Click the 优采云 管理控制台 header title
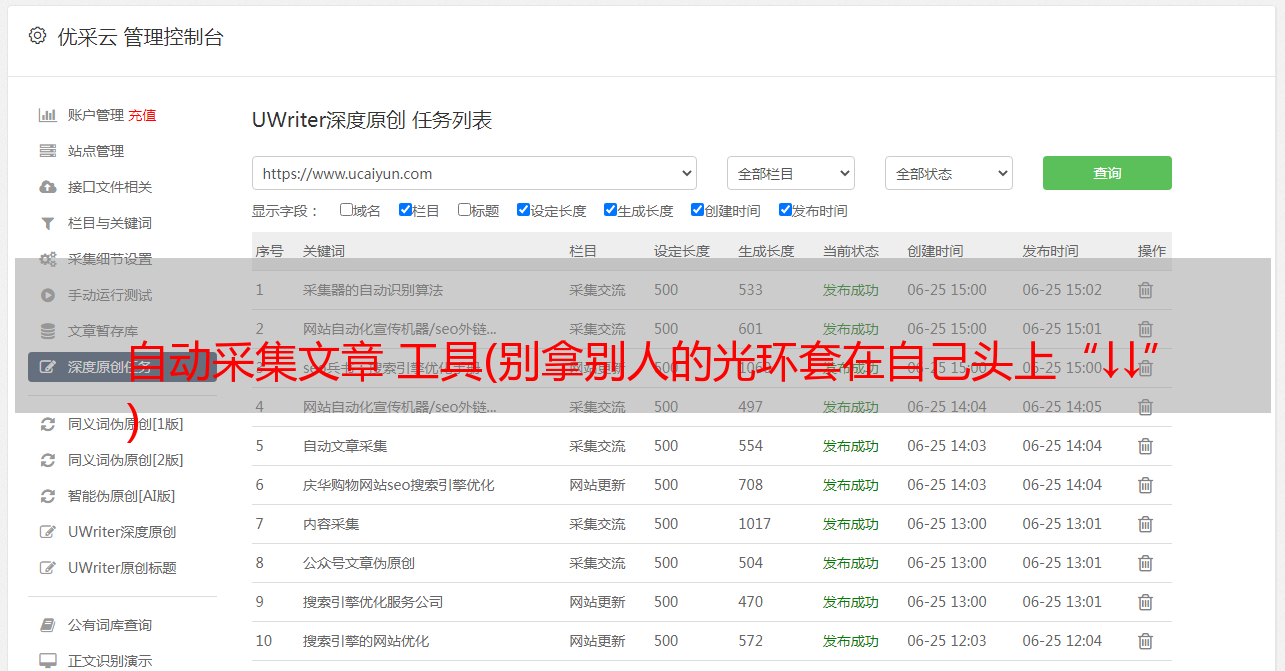 [x=140, y=37]
